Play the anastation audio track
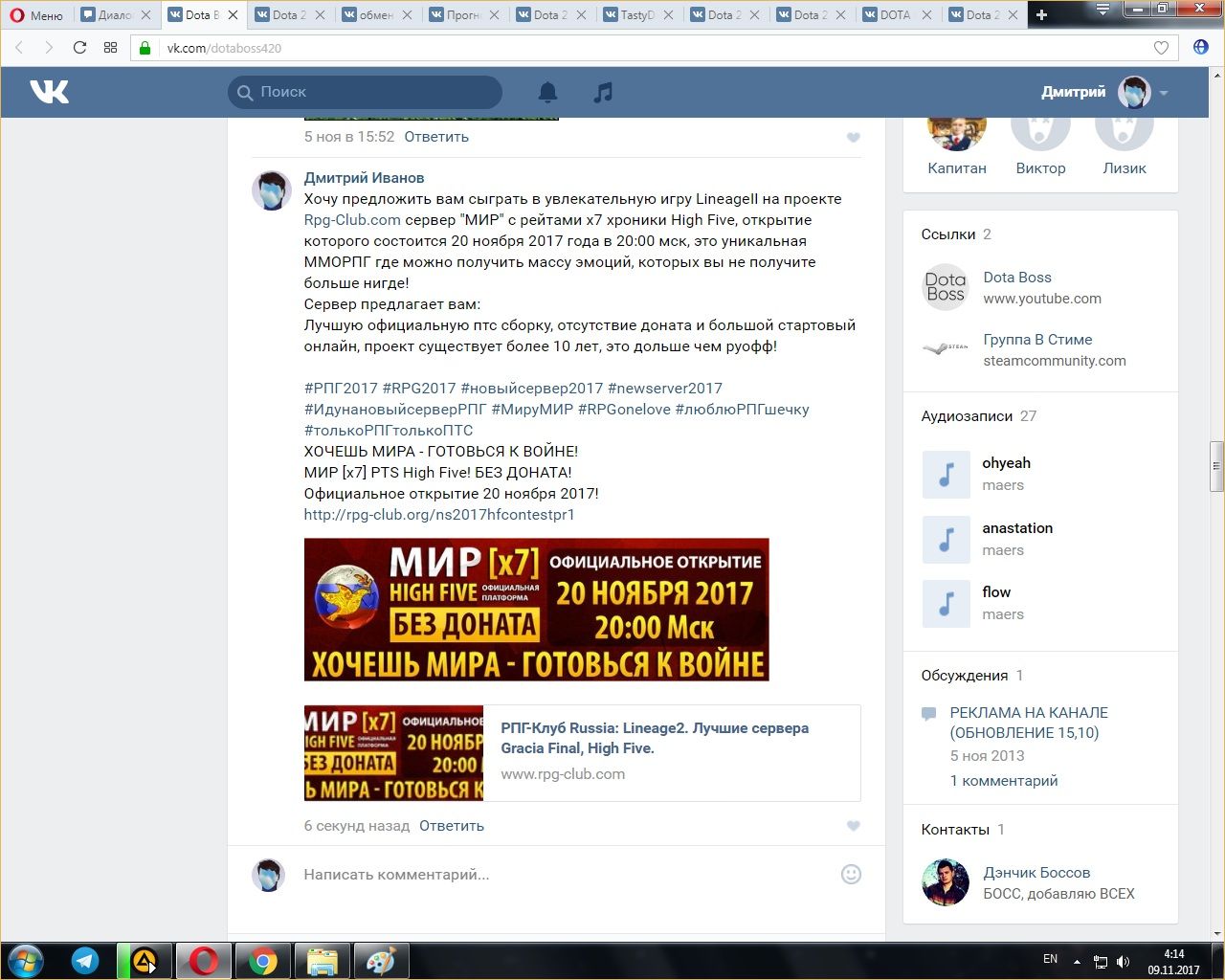Viewport: 1225px width, 980px height. [x=947, y=539]
